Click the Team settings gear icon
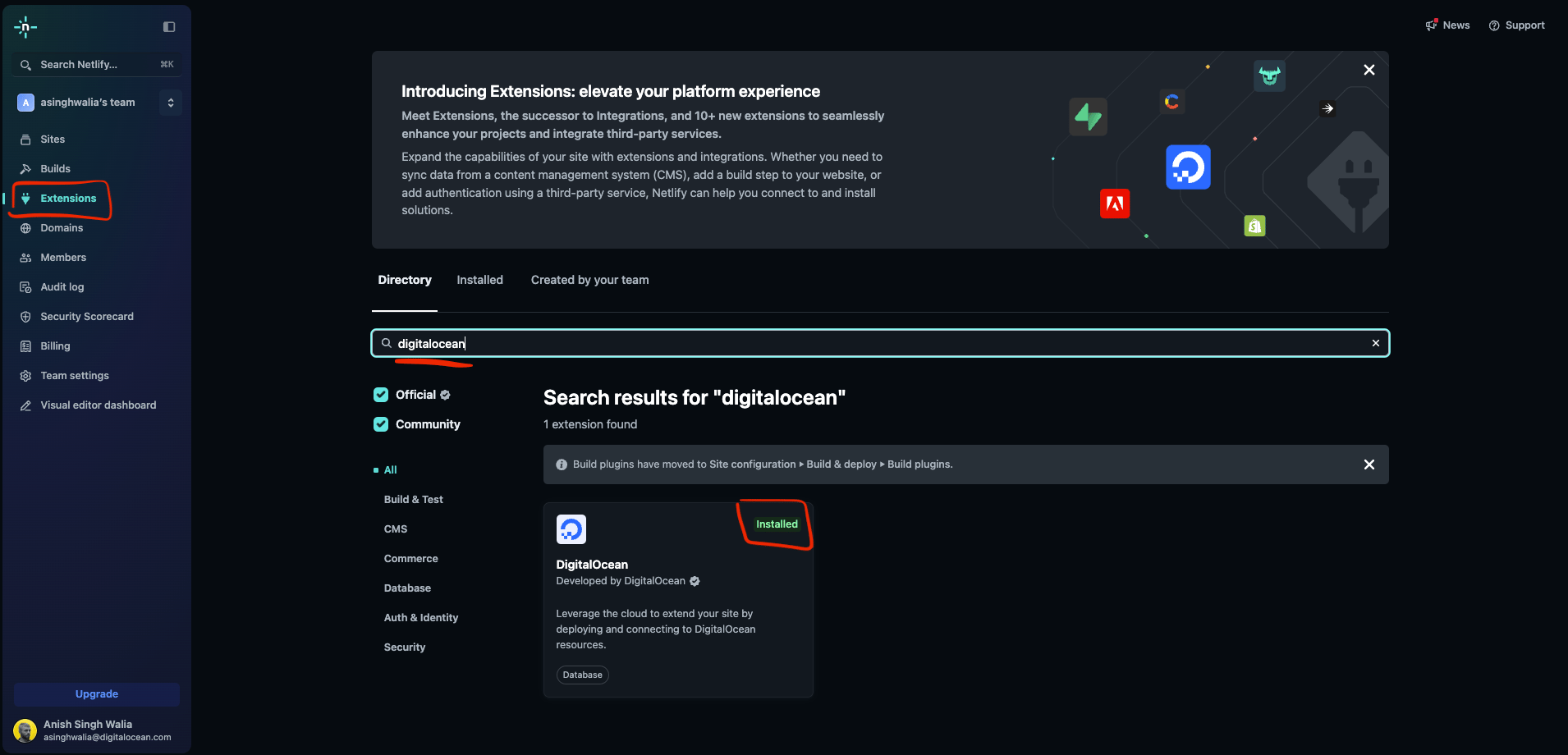1568x755 pixels. click(x=25, y=376)
